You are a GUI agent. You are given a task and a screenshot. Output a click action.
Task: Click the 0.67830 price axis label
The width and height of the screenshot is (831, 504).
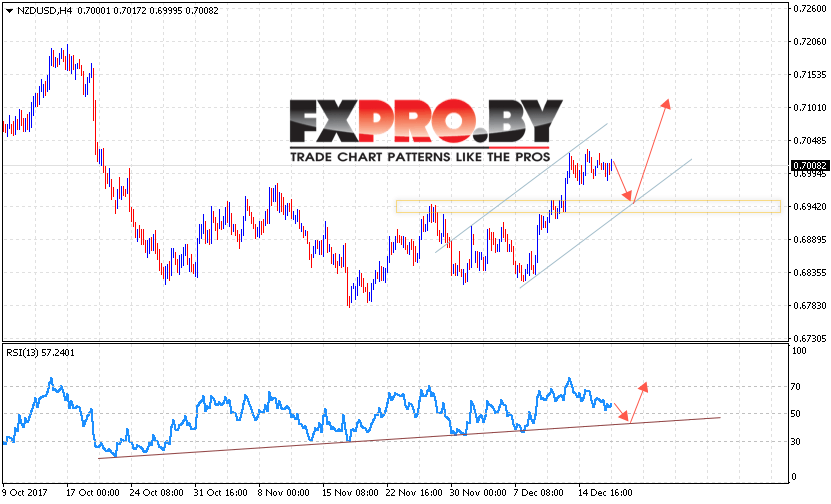point(810,305)
